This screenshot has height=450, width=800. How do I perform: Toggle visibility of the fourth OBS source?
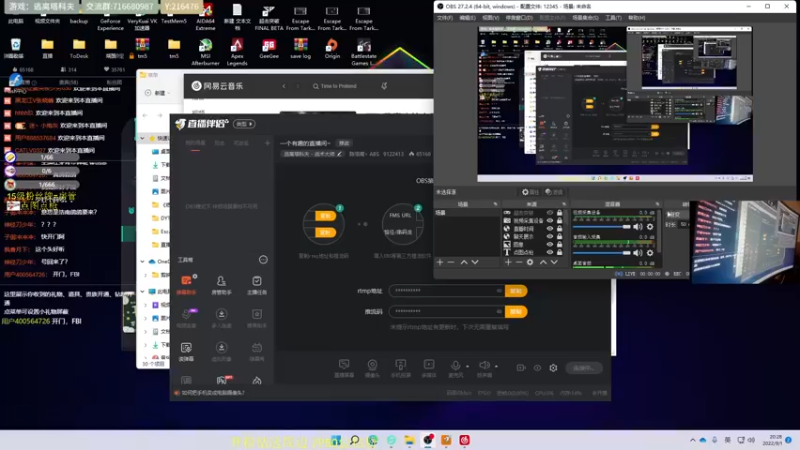pos(549,236)
